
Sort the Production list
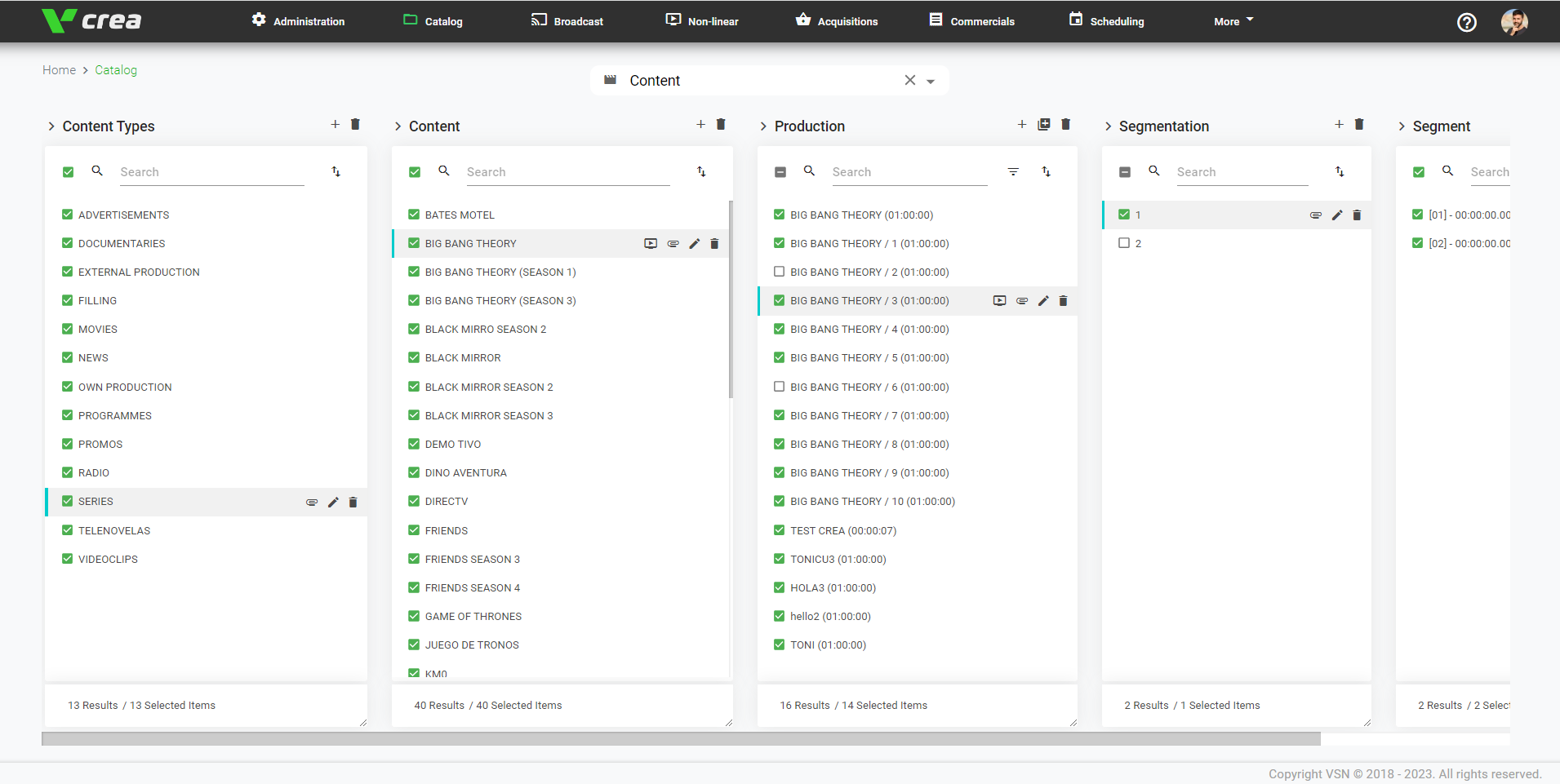(1047, 171)
